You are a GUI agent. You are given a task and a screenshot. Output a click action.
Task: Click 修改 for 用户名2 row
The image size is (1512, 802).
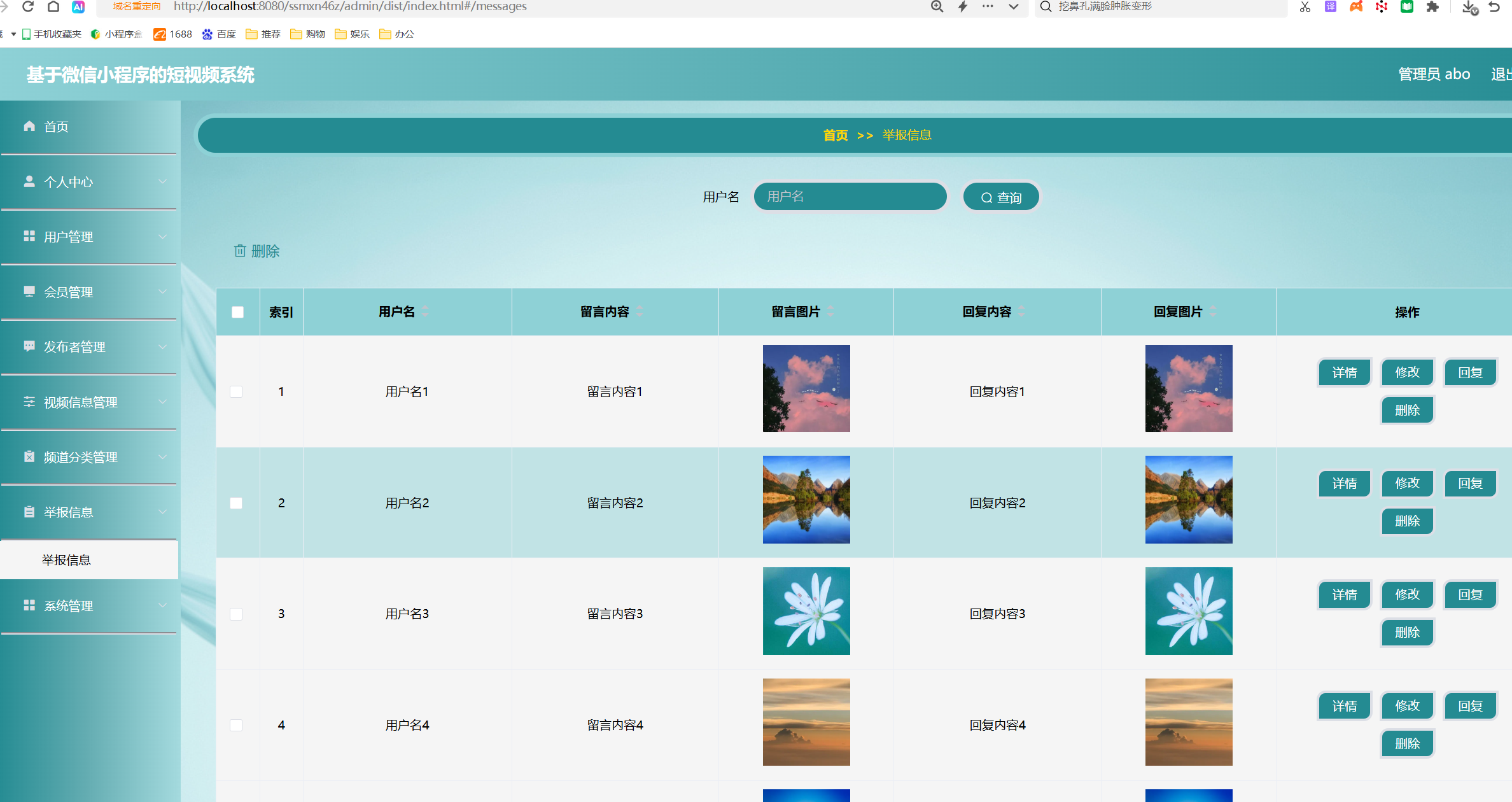click(1408, 483)
